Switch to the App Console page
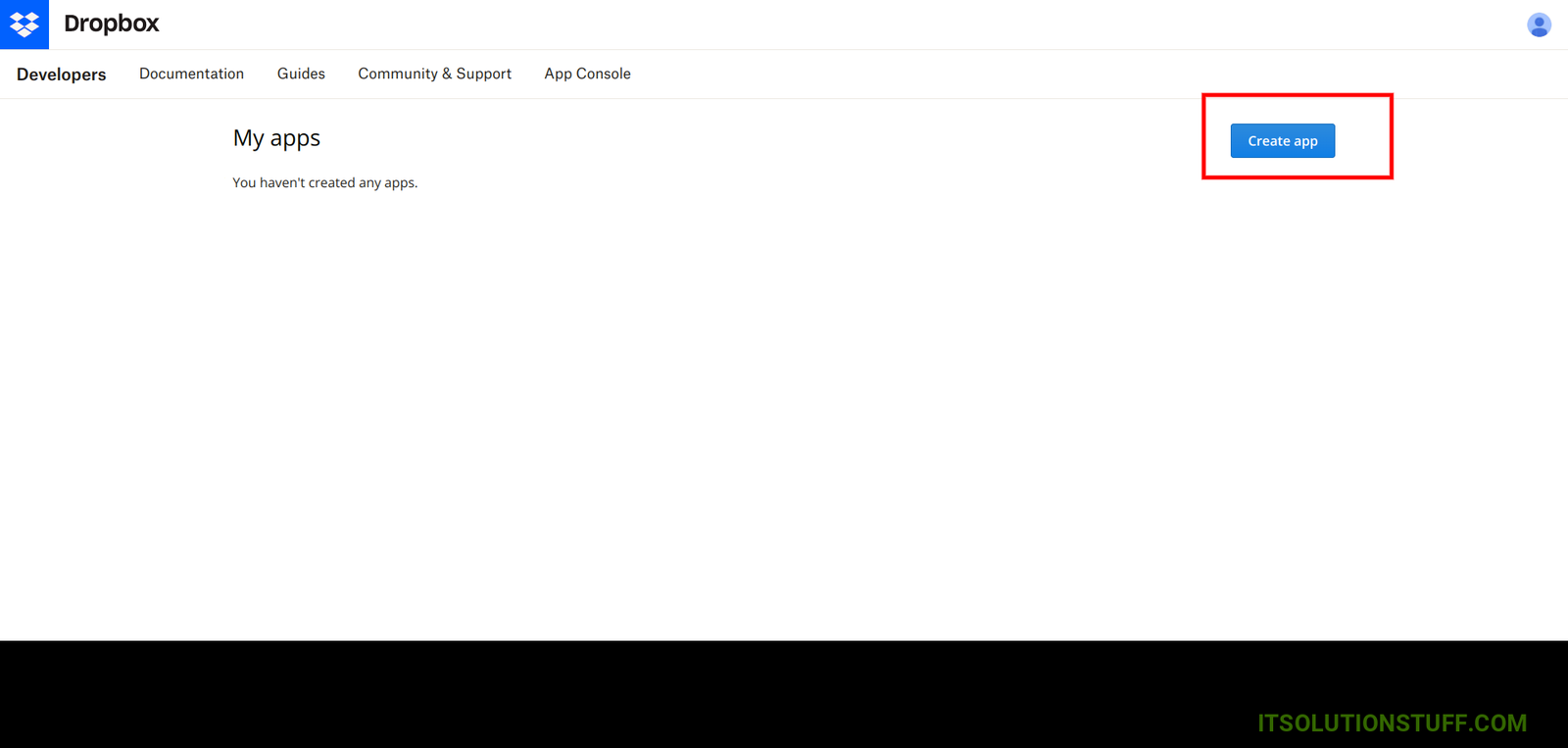This screenshot has height=748, width=1568. [587, 74]
